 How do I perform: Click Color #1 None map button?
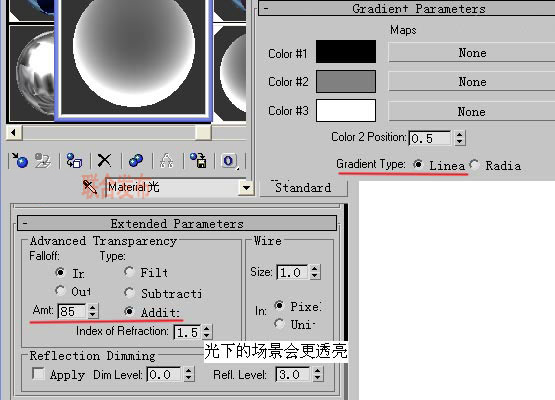(472, 53)
